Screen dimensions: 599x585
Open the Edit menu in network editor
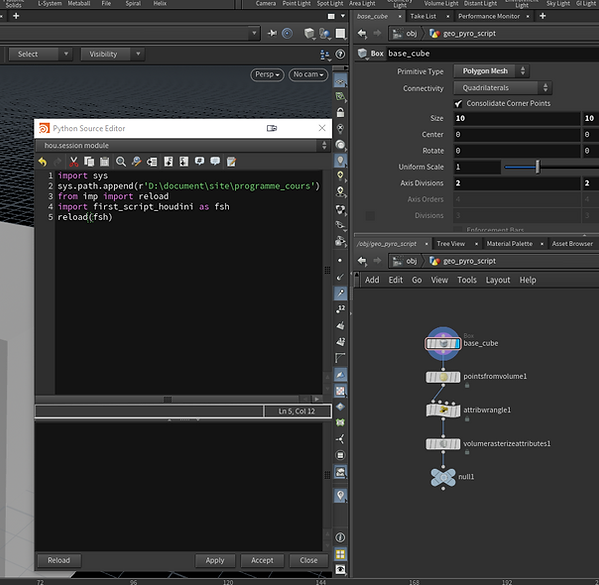tap(396, 280)
